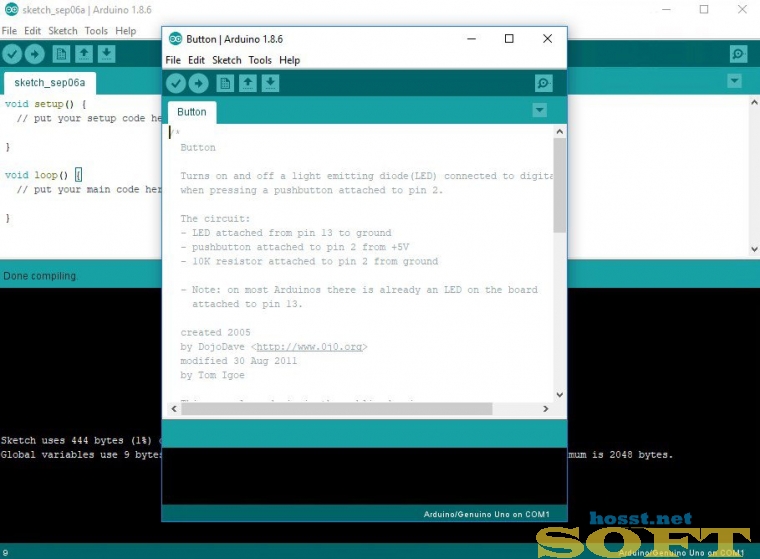Click 'modified 30 Aug 2011' line
Image resolution: width=760 pixels, height=559 pixels.
click(238, 361)
